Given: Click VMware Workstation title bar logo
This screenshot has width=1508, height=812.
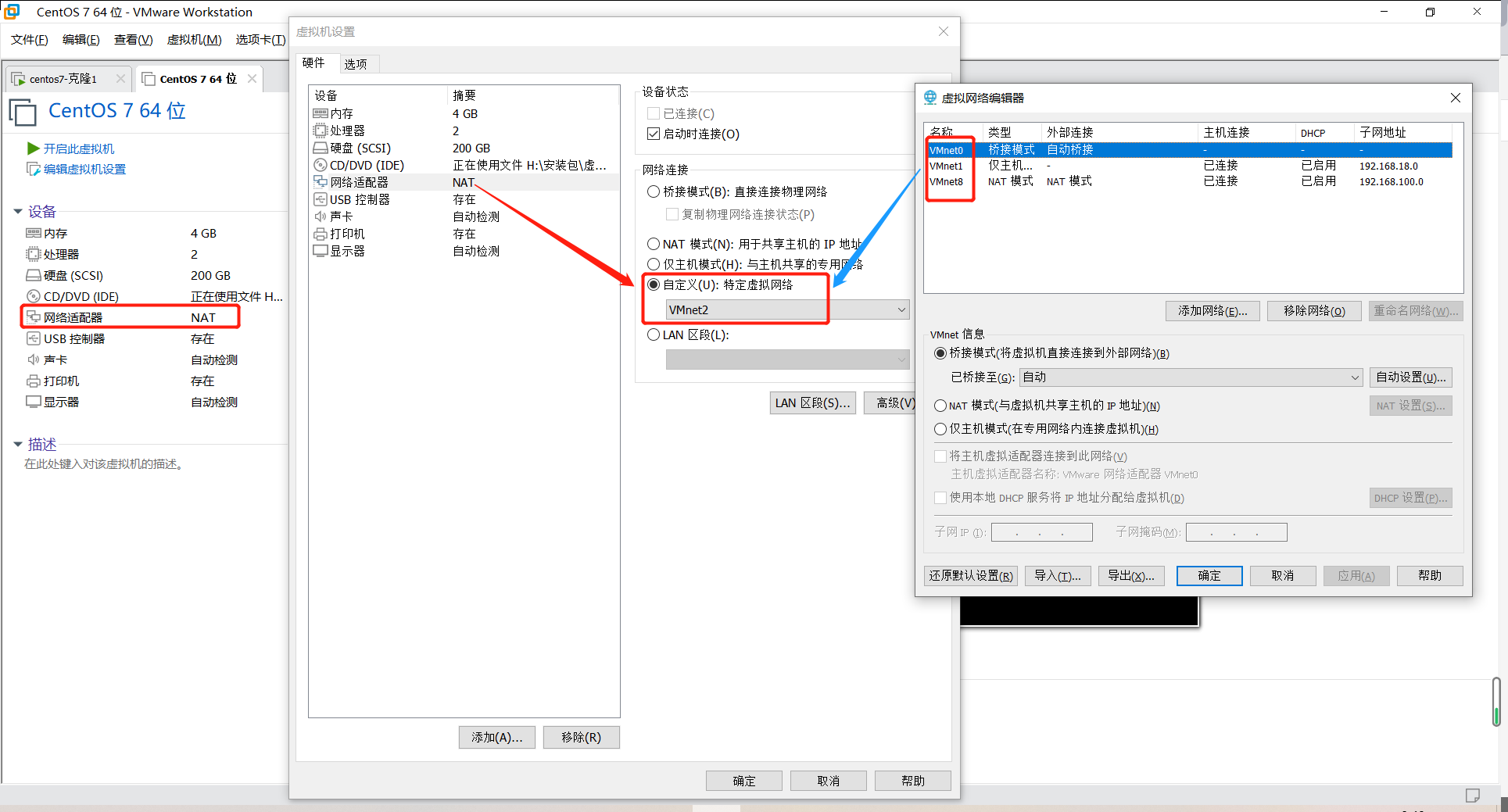Looking at the screenshot, I should [12, 12].
